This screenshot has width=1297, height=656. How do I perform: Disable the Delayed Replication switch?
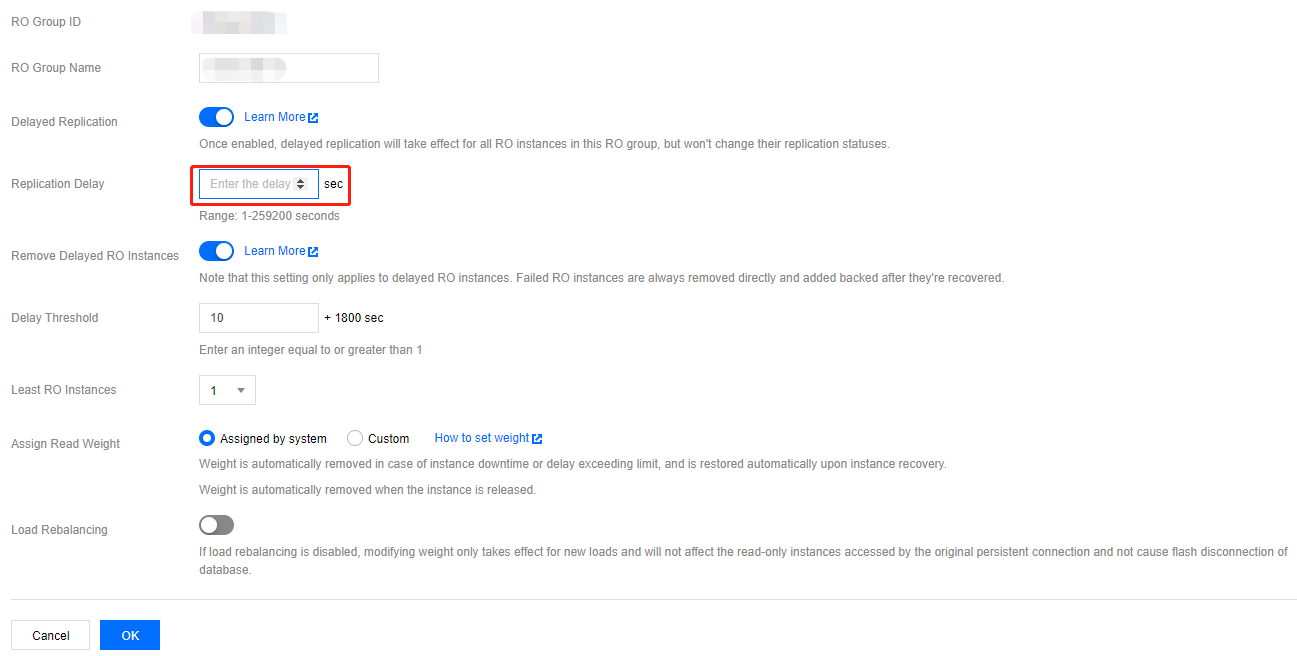click(216, 117)
